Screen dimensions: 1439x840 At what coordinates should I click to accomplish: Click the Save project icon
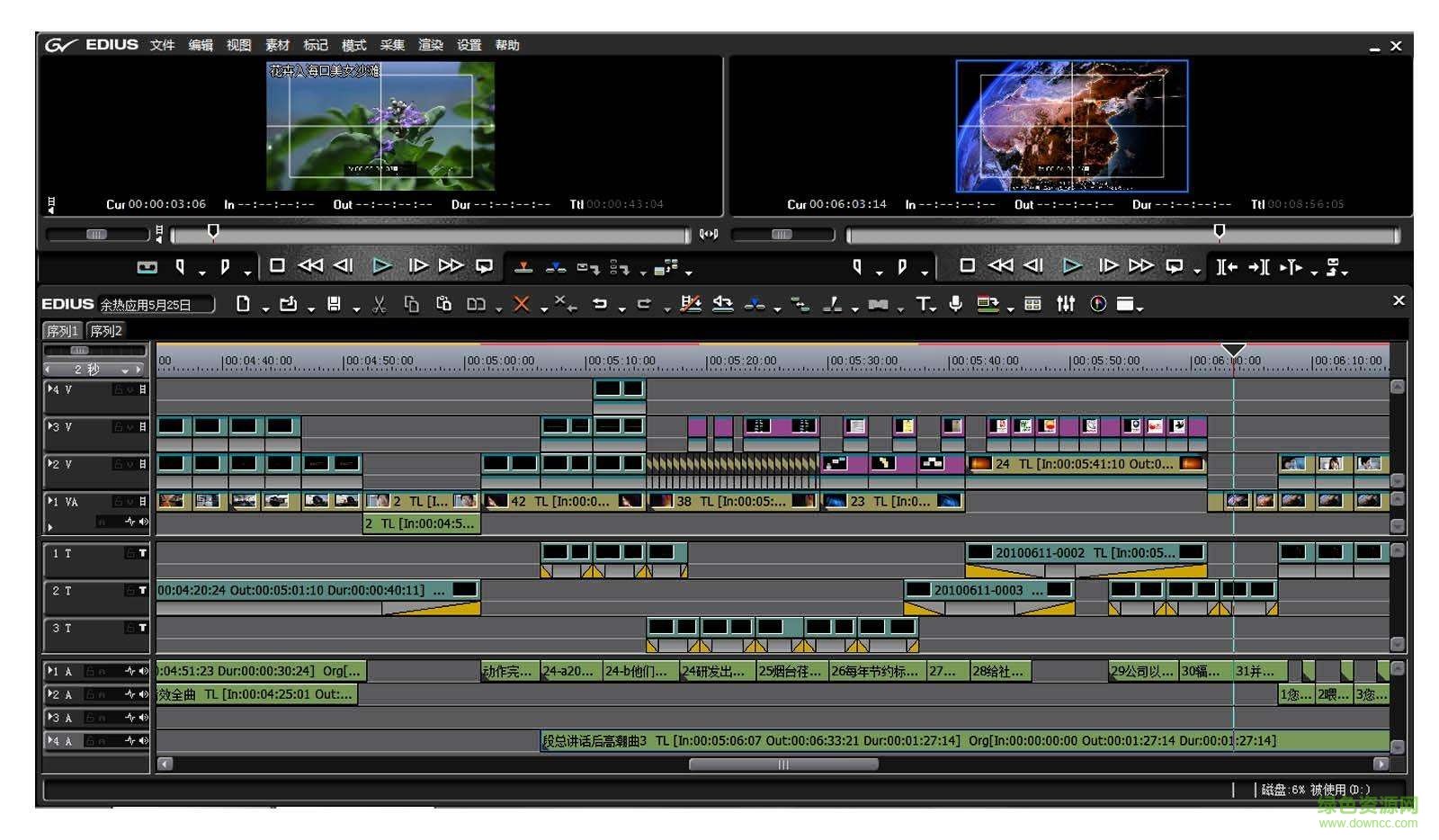tap(333, 304)
